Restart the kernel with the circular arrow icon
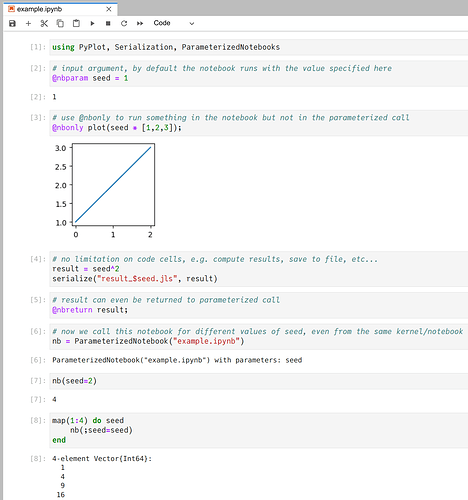 tap(124, 23)
